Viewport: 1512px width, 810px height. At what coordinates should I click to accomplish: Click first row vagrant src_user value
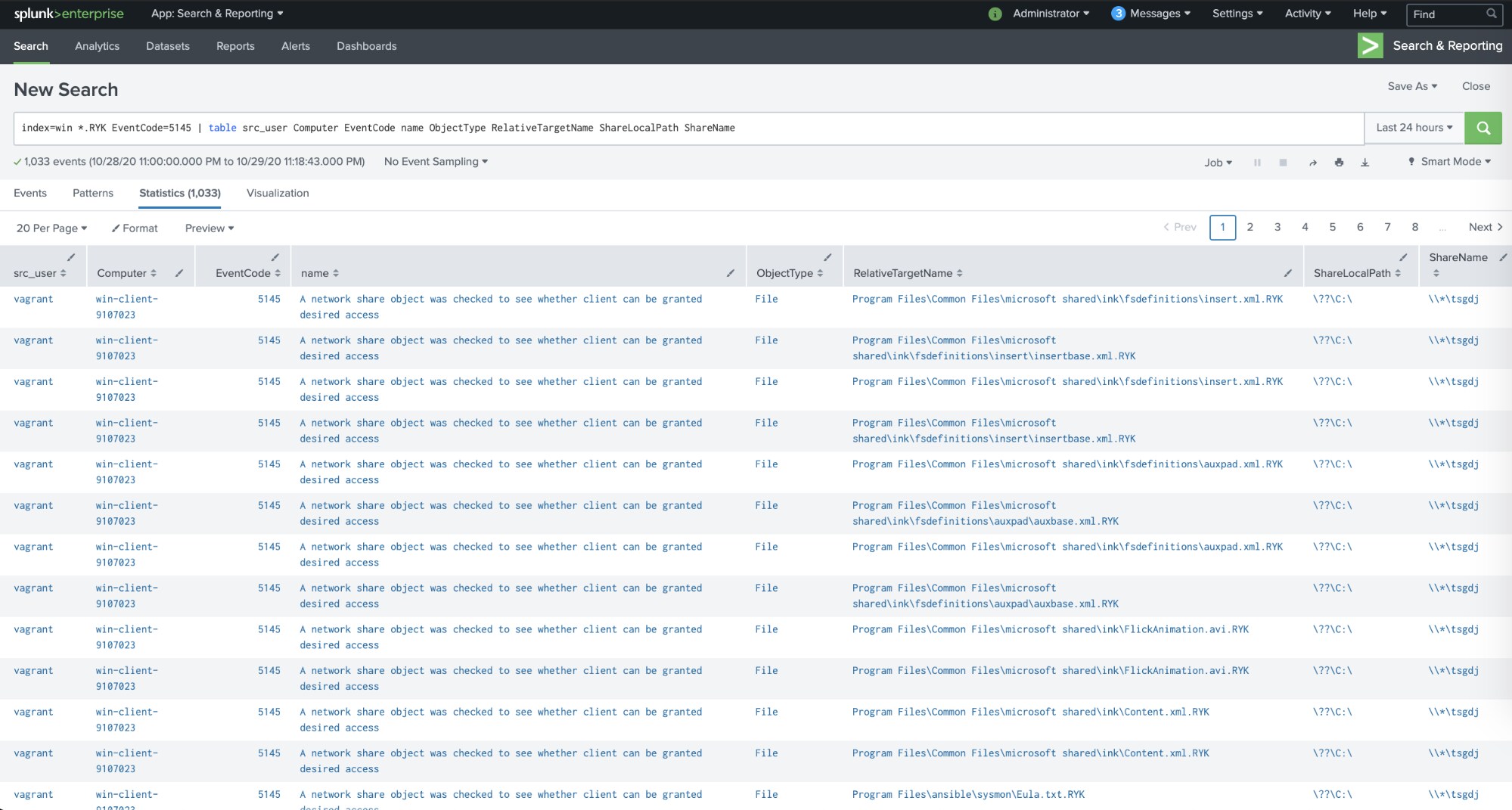pyautogui.click(x=33, y=299)
